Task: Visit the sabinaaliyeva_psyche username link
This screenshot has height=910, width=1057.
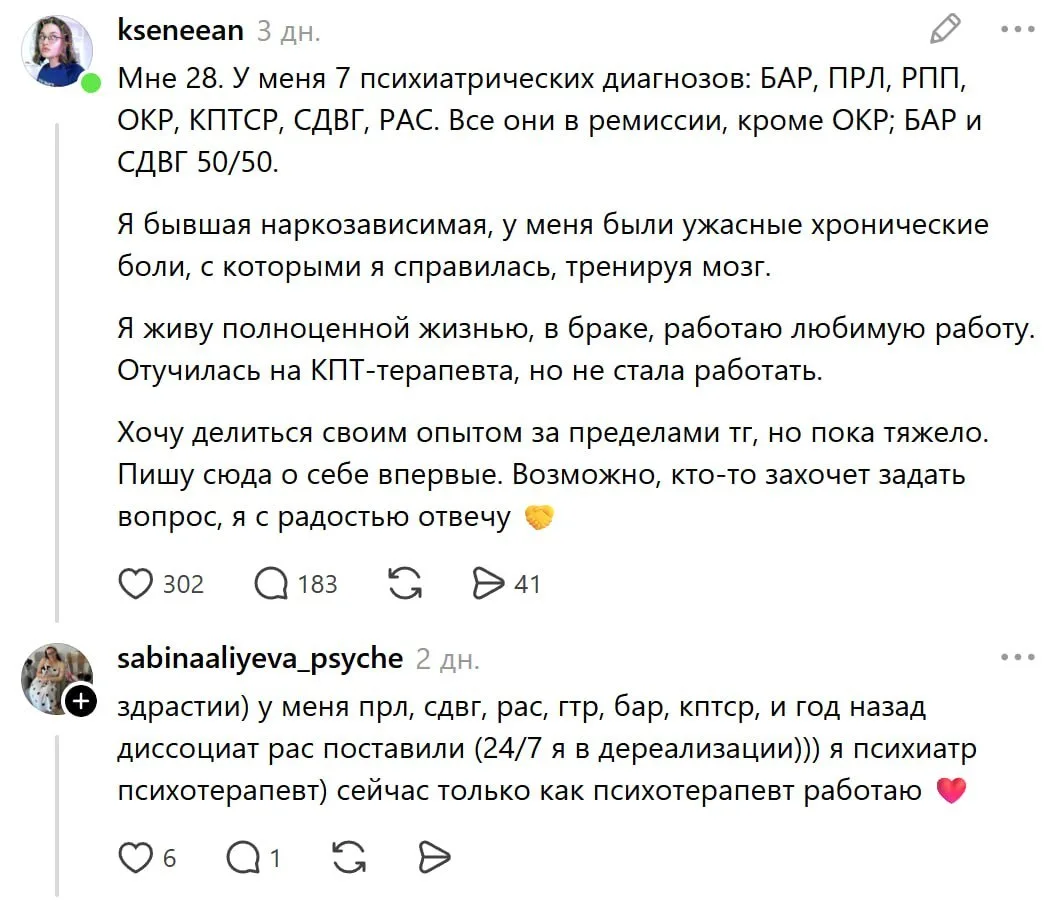Action: tap(260, 658)
